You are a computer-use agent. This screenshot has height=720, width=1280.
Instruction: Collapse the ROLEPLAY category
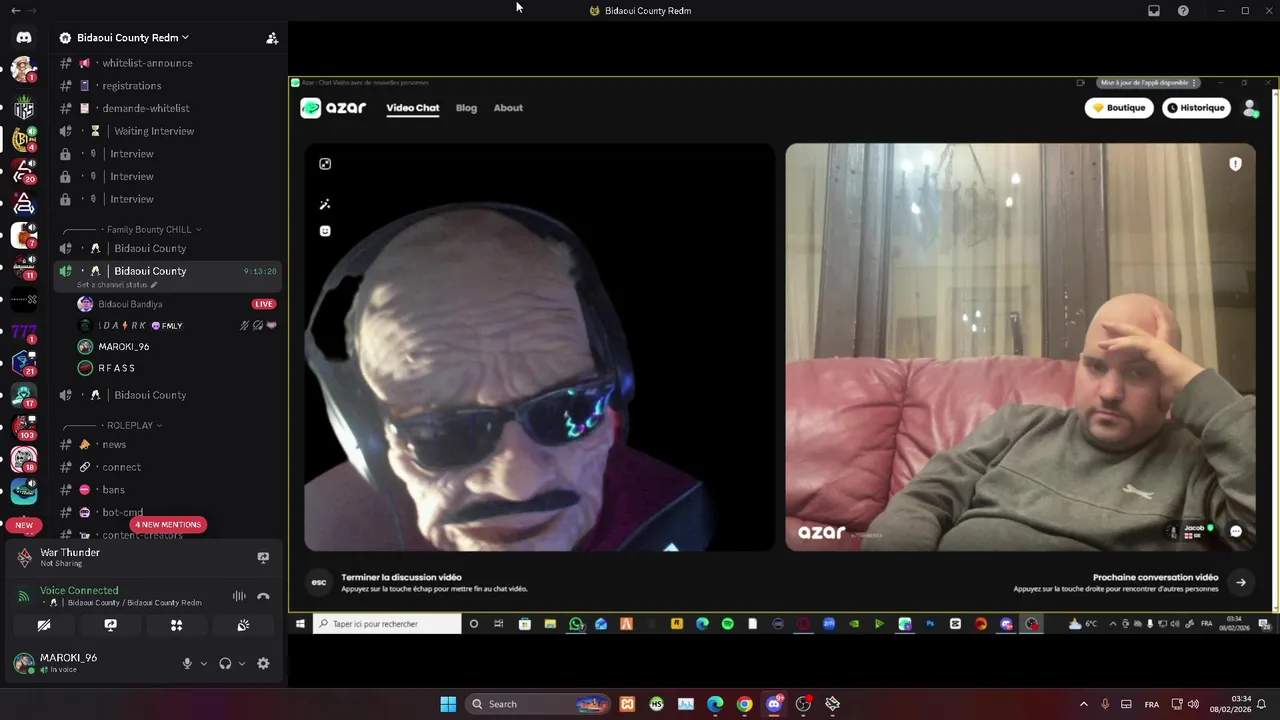[134, 425]
